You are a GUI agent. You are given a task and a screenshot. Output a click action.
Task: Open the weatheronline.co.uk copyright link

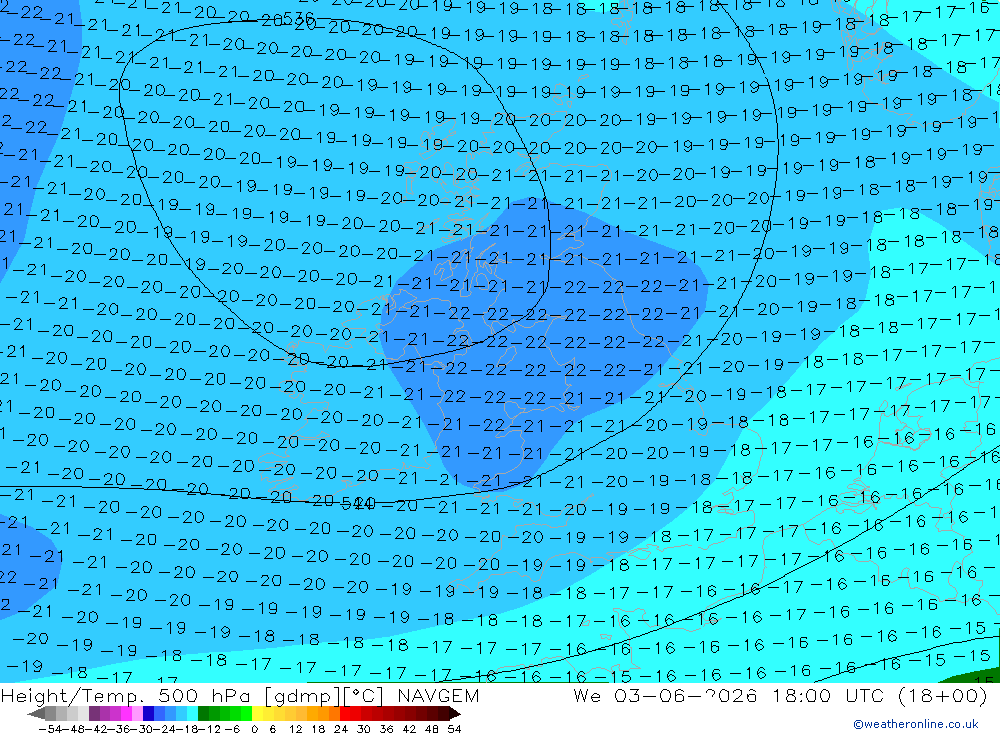tap(916, 724)
